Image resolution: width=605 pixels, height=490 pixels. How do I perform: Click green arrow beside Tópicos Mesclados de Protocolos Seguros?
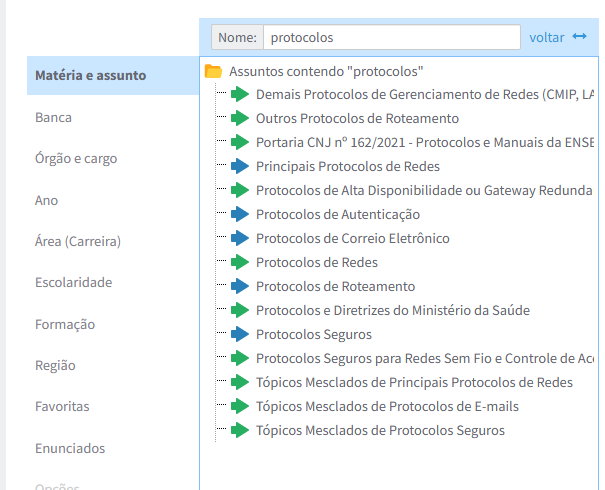(240, 430)
